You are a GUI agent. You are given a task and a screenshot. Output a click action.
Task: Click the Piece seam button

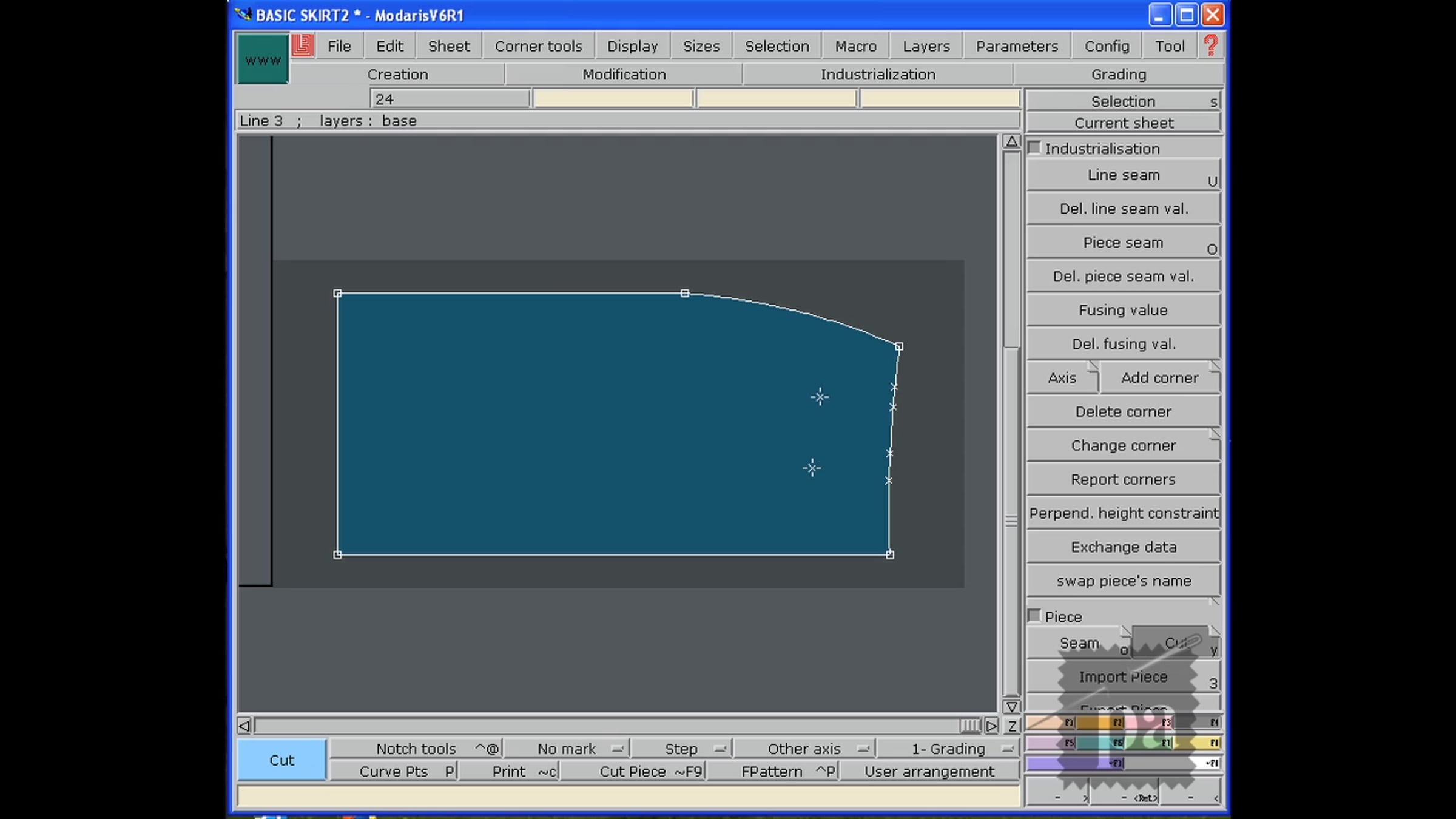[1123, 243]
